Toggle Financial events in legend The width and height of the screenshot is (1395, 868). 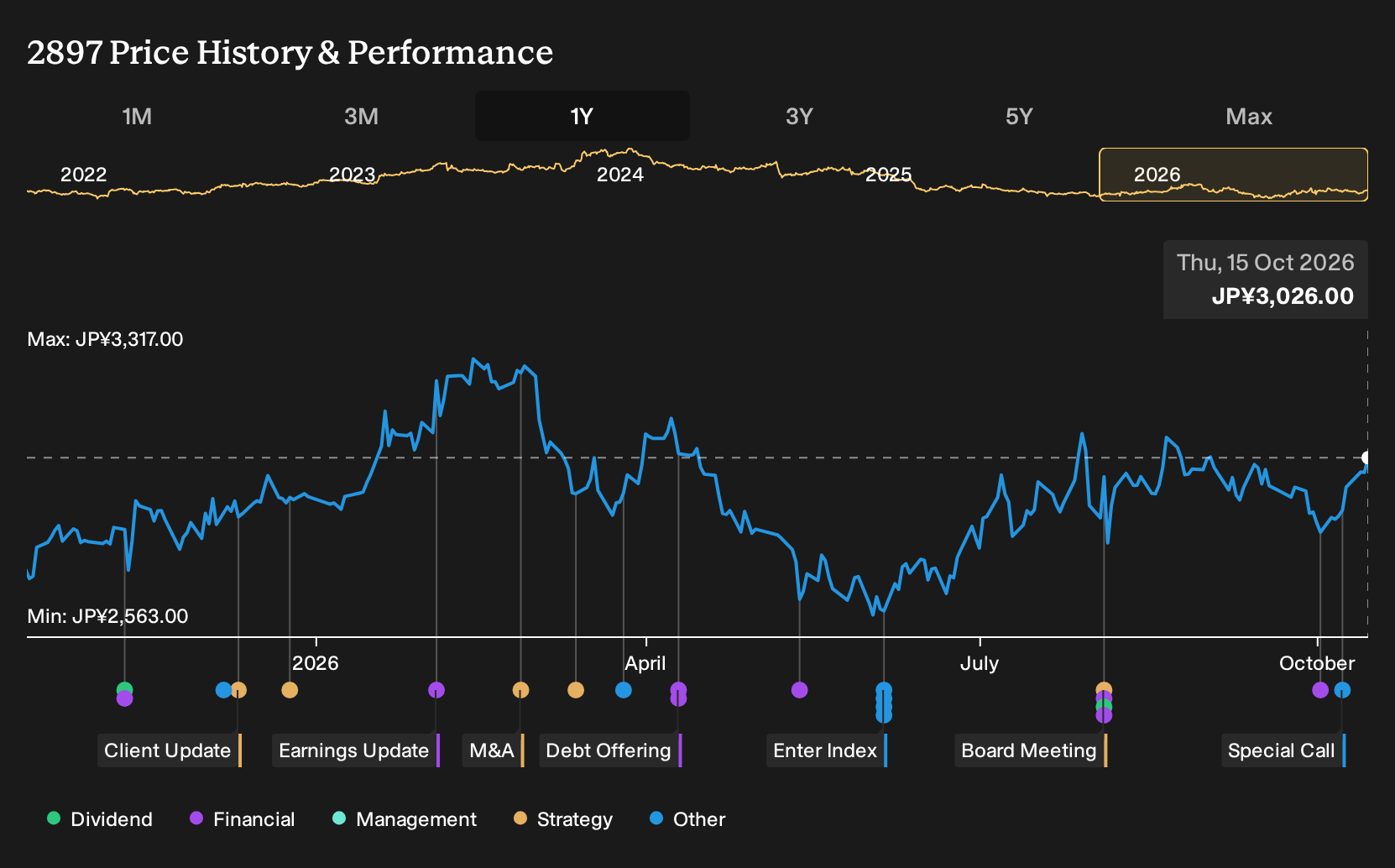[243, 819]
